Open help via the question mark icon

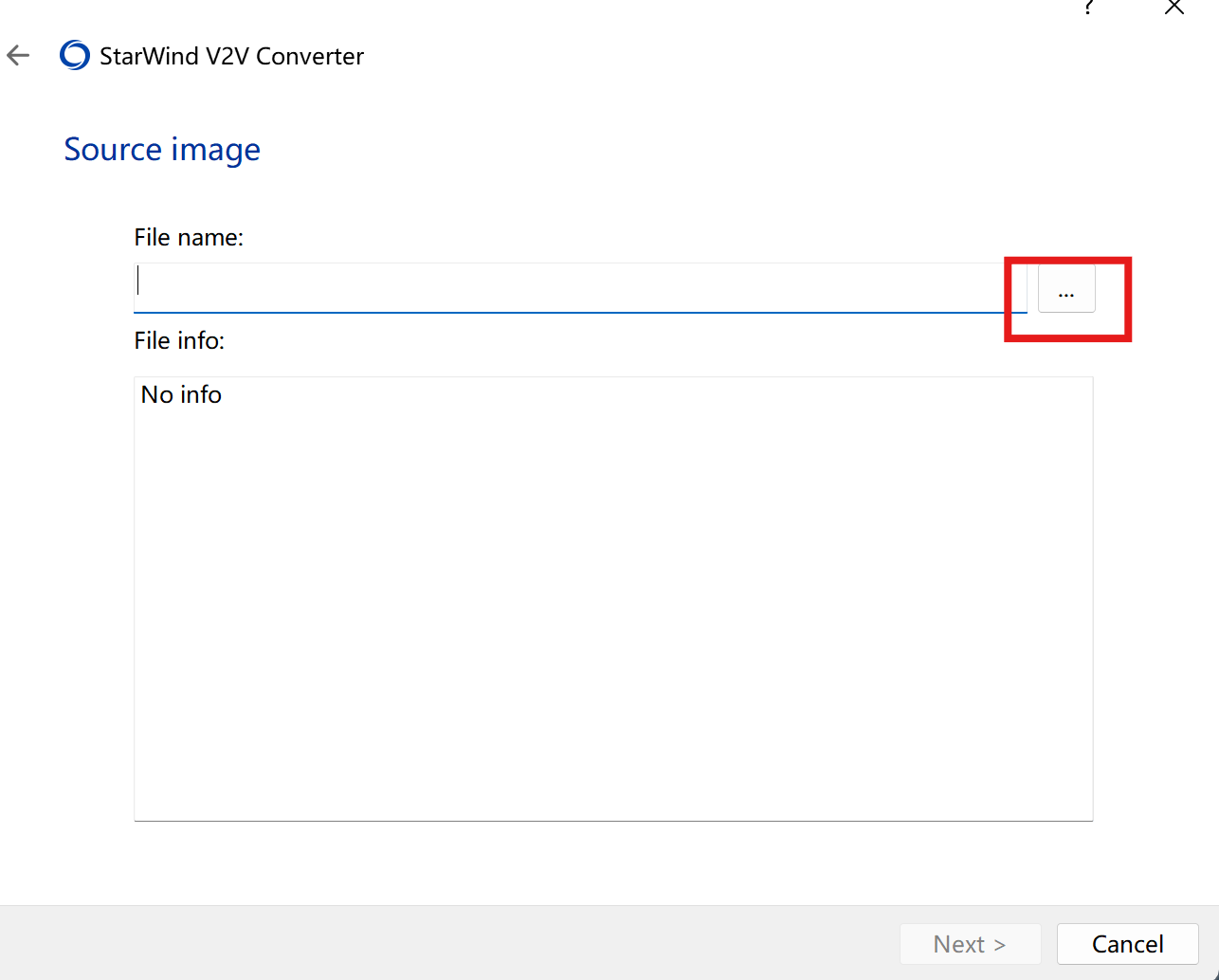coord(1089,8)
